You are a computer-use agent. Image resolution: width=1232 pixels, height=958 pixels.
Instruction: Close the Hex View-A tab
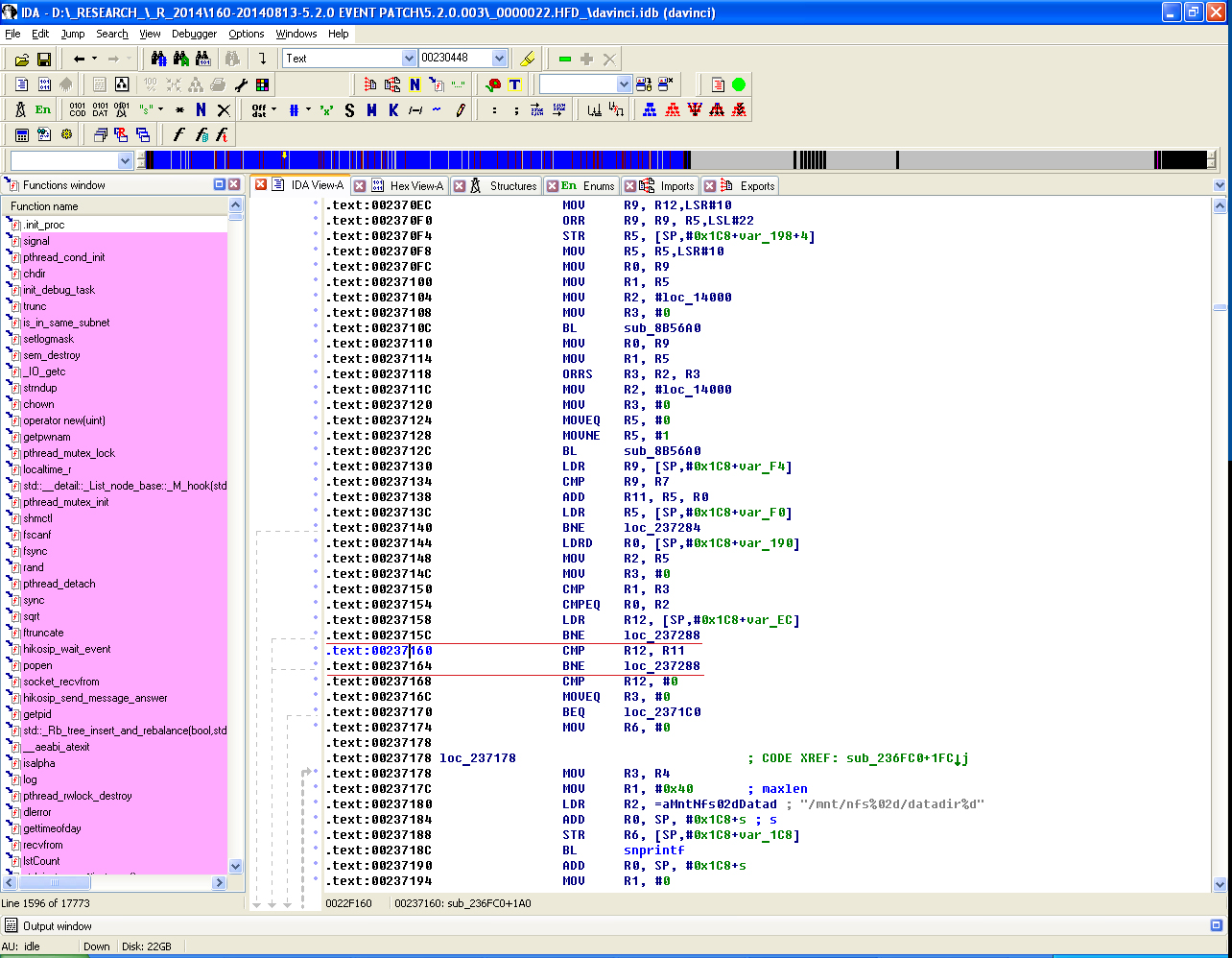click(x=360, y=186)
